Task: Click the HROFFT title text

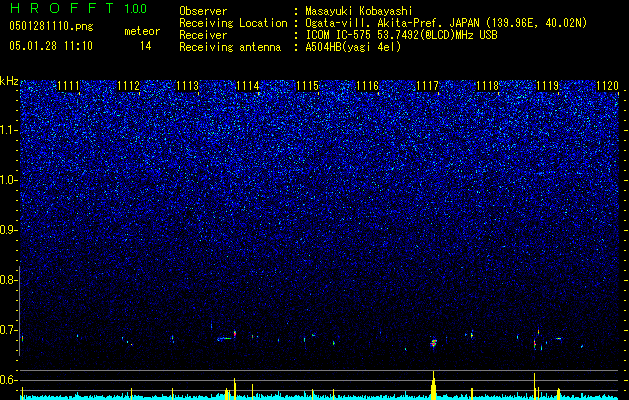Action: (x=62, y=8)
